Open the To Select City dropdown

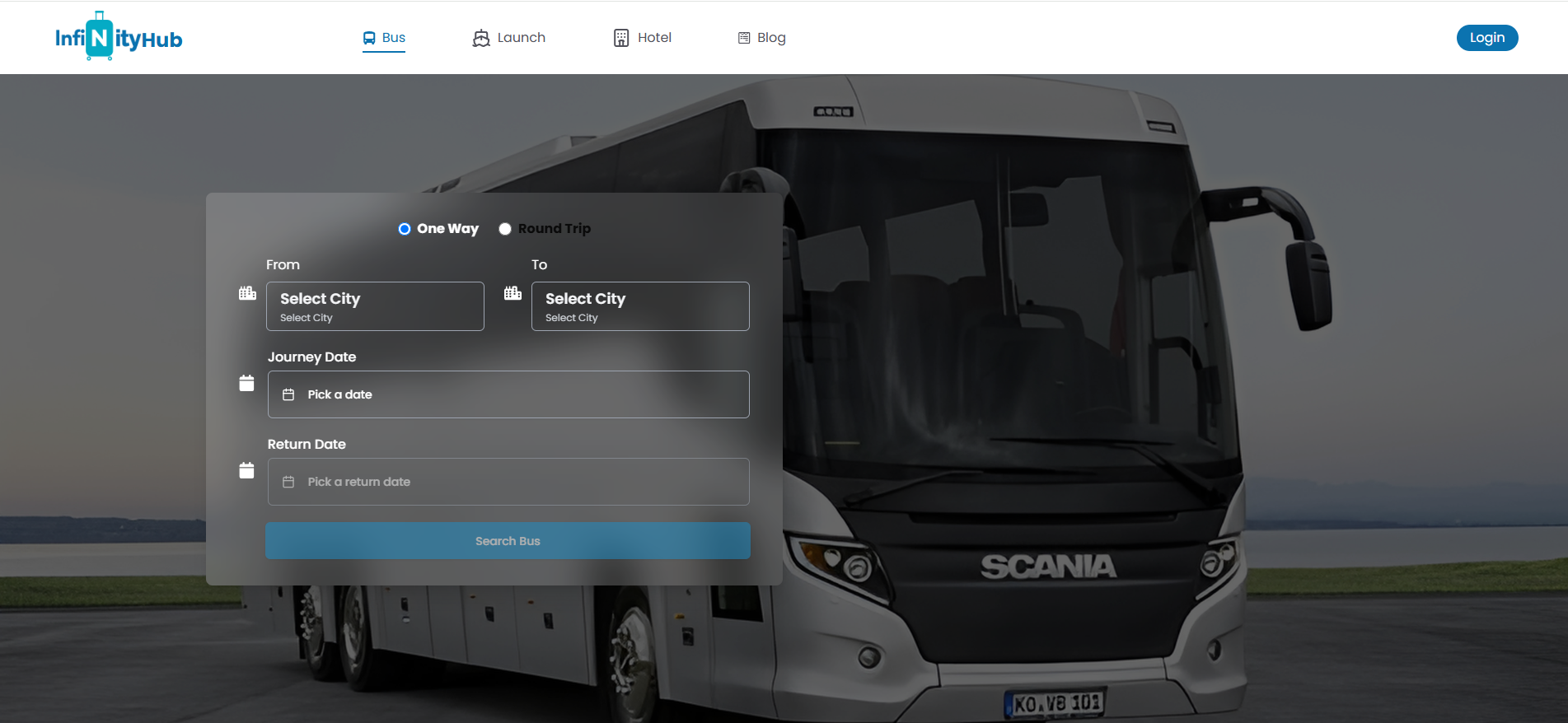tap(640, 306)
